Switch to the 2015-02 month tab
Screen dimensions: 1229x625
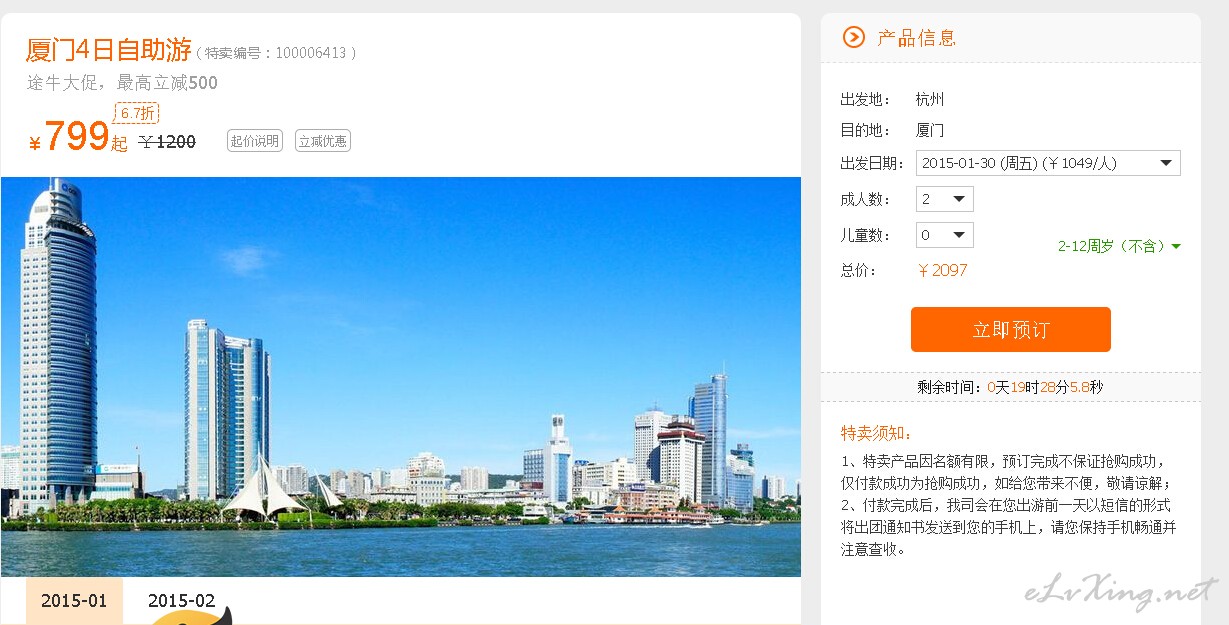[x=181, y=601]
